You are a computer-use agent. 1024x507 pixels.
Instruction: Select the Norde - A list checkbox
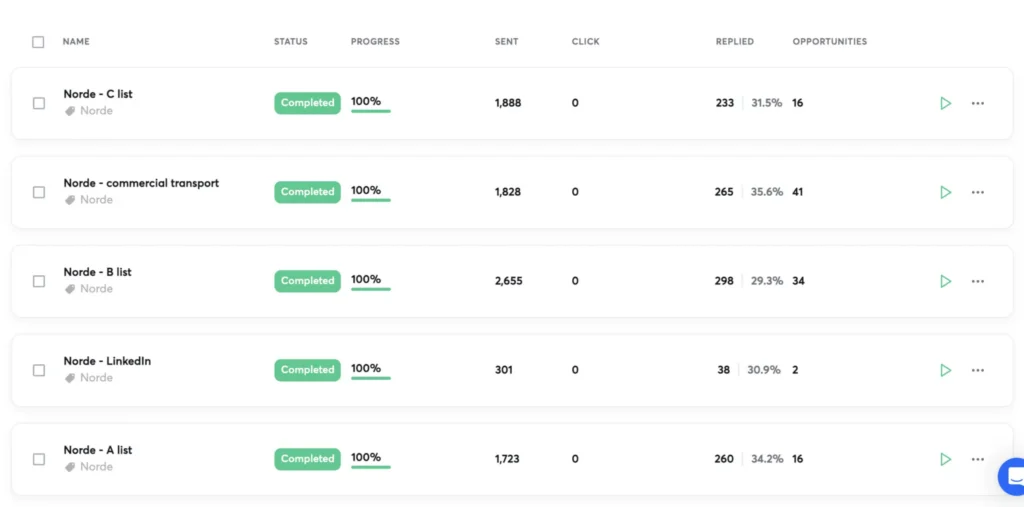tap(39, 459)
